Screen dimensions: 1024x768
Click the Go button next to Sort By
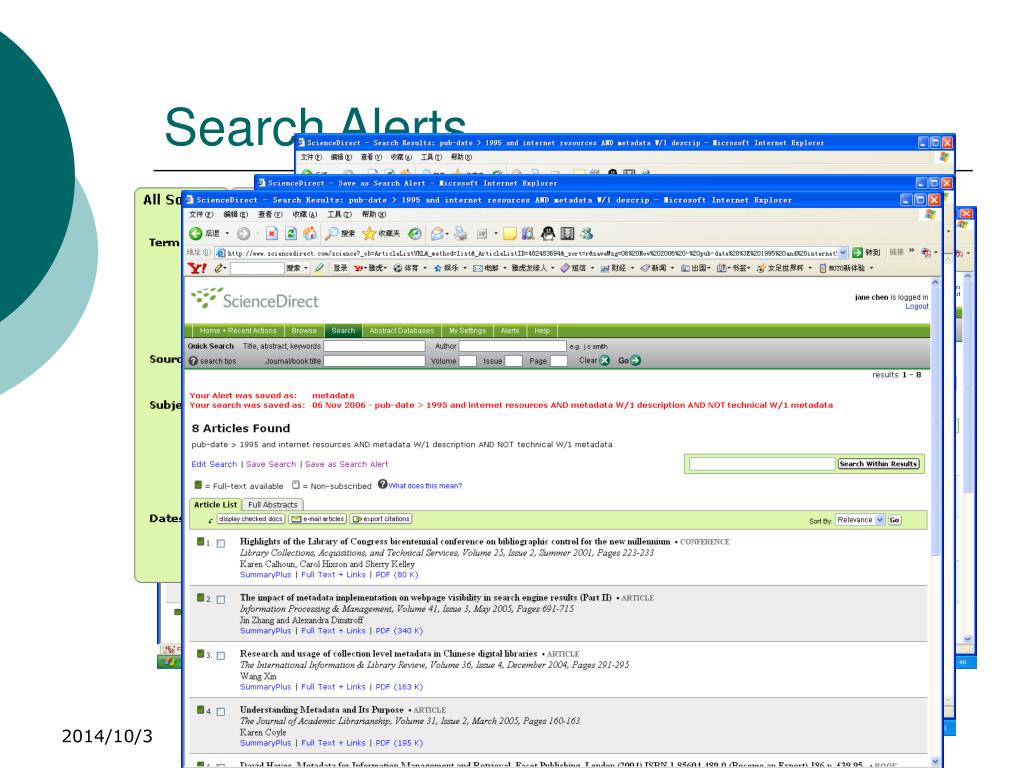point(894,520)
